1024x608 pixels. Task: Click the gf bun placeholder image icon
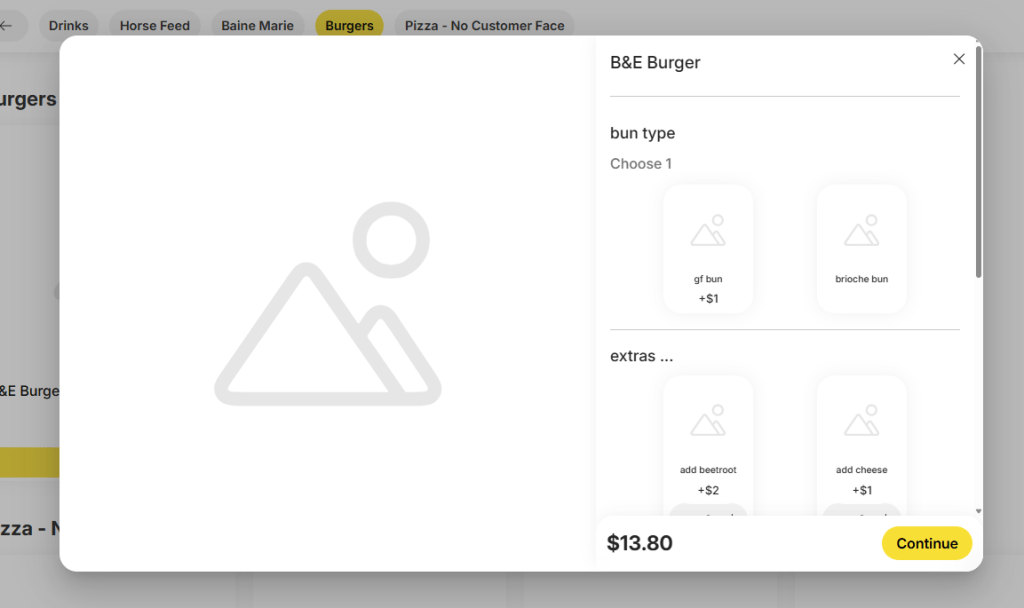708,230
